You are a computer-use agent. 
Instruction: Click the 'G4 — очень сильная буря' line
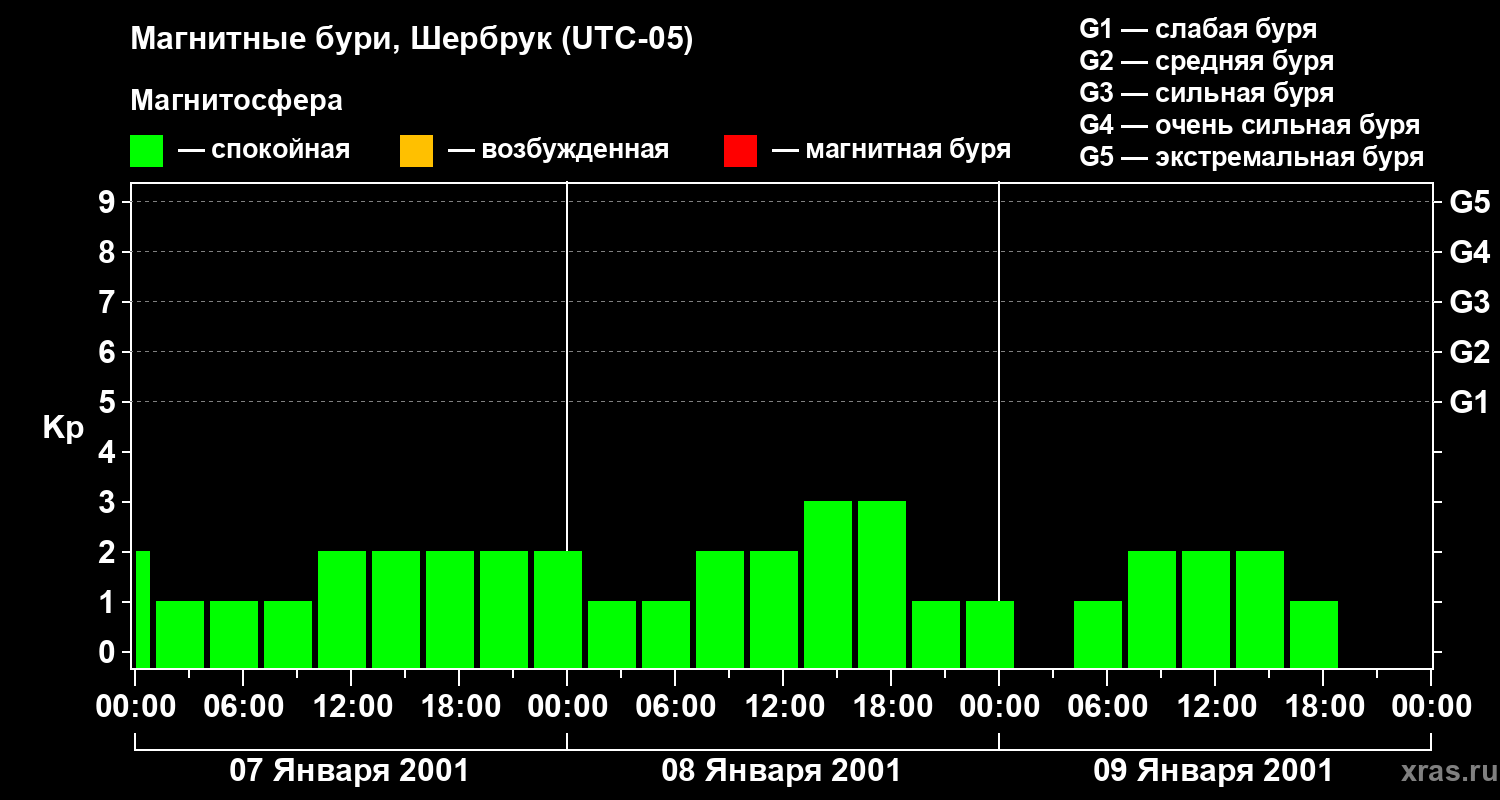point(1250,125)
